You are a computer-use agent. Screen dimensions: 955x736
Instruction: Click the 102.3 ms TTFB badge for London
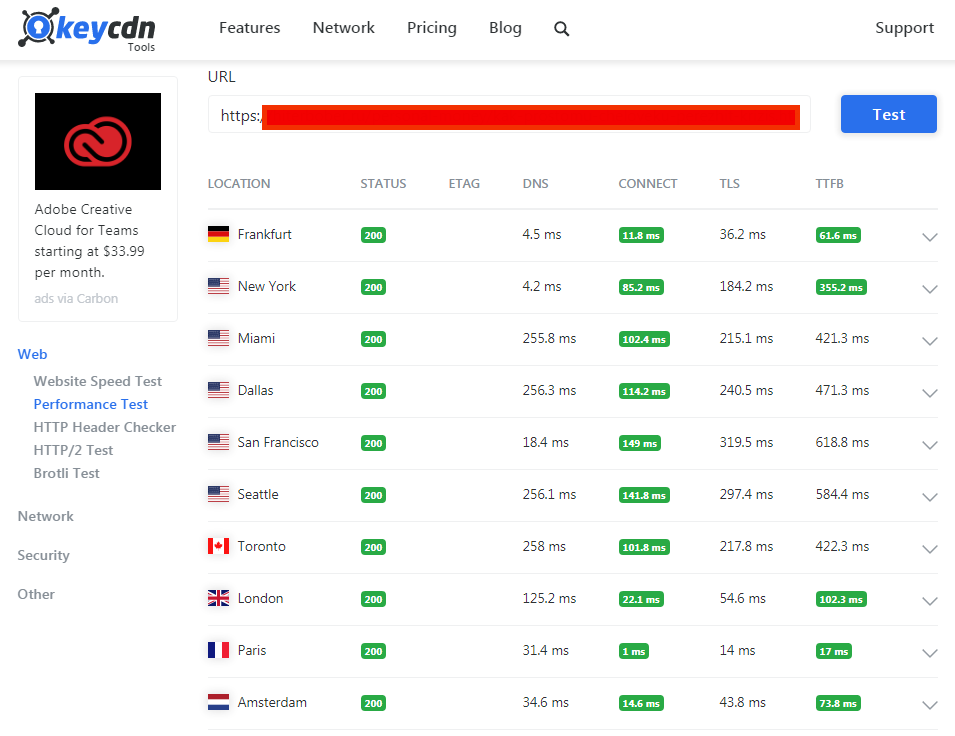841,599
